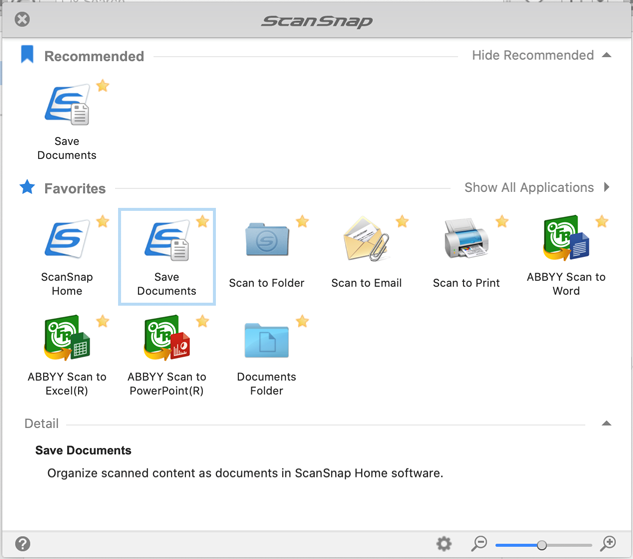Click Hide Recommended link
Viewport: 633px width, 559px height.
(533, 55)
